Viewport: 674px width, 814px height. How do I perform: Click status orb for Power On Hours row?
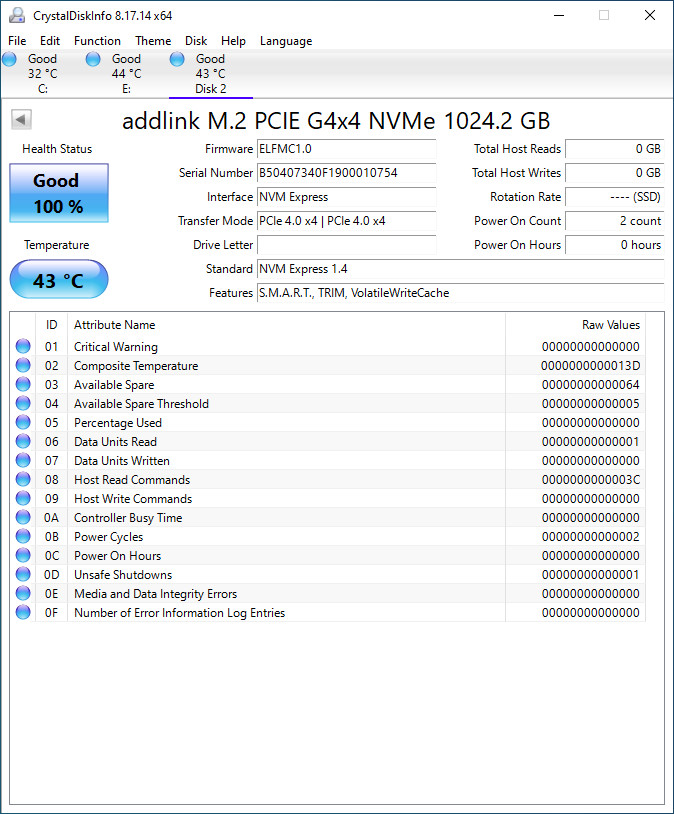(x=23, y=555)
